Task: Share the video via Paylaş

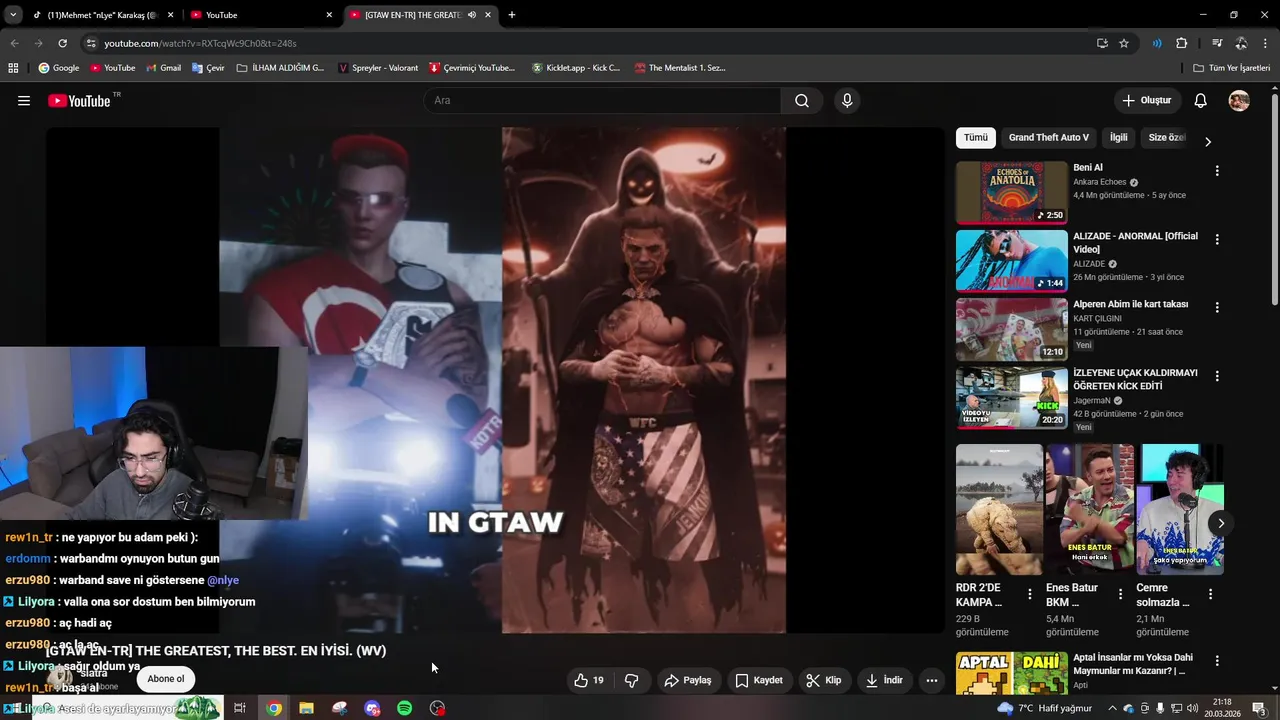Action: pyautogui.click(x=688, y=680)
